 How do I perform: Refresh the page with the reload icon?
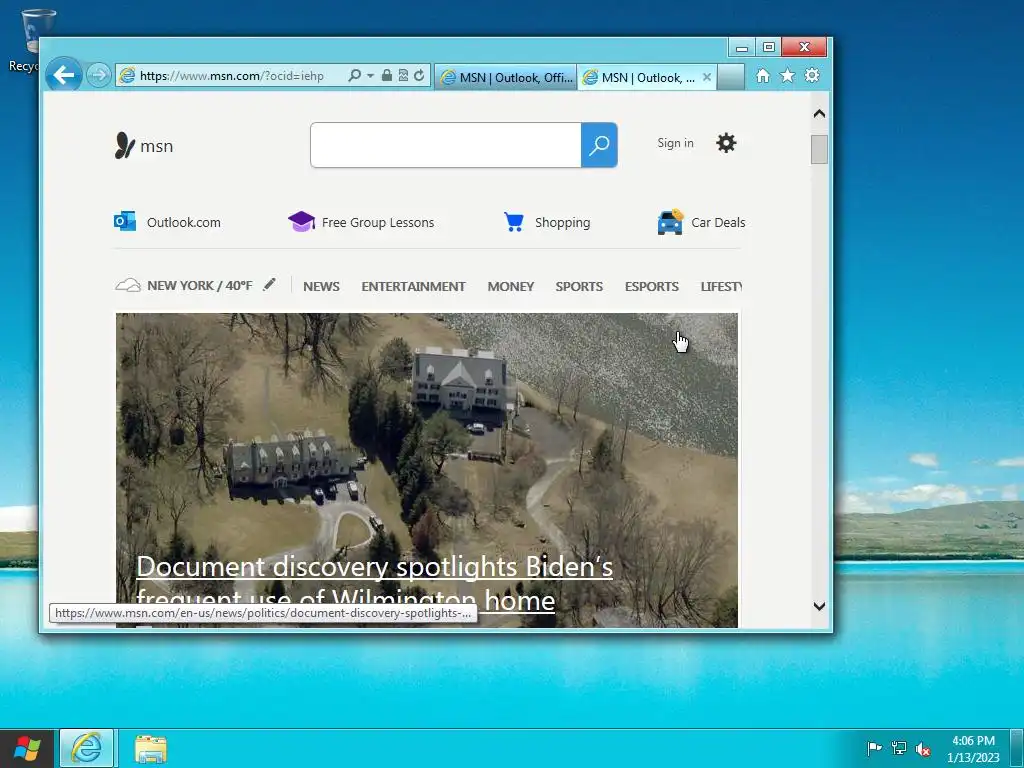coord(419,75)
